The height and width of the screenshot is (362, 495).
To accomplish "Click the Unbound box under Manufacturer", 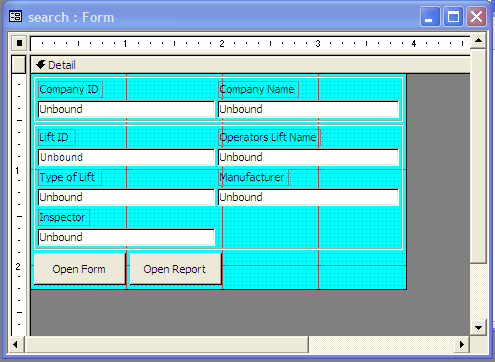I will tap(308, 197).
